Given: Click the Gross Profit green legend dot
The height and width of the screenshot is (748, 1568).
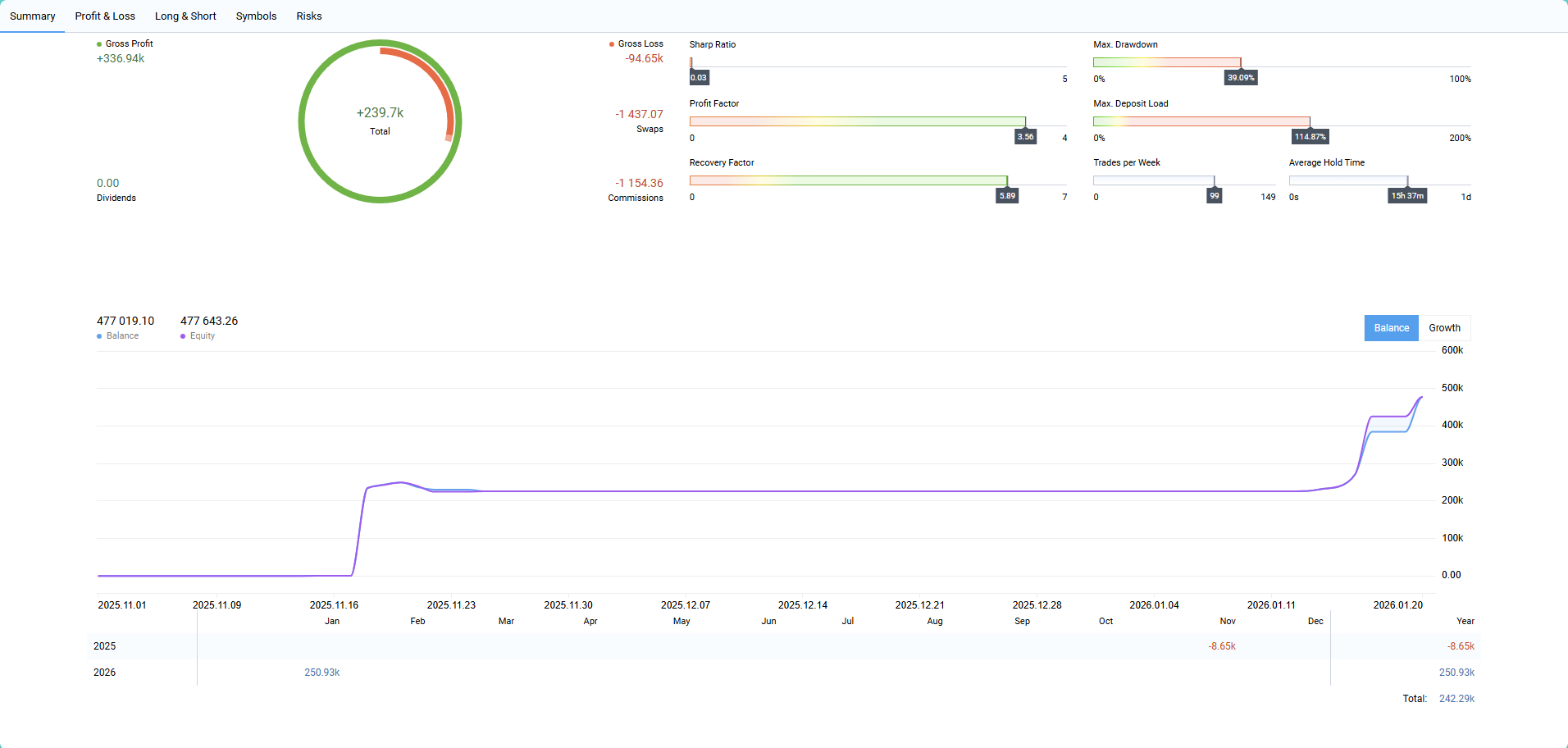Looking at the screenshot, I should pos(99,44).
